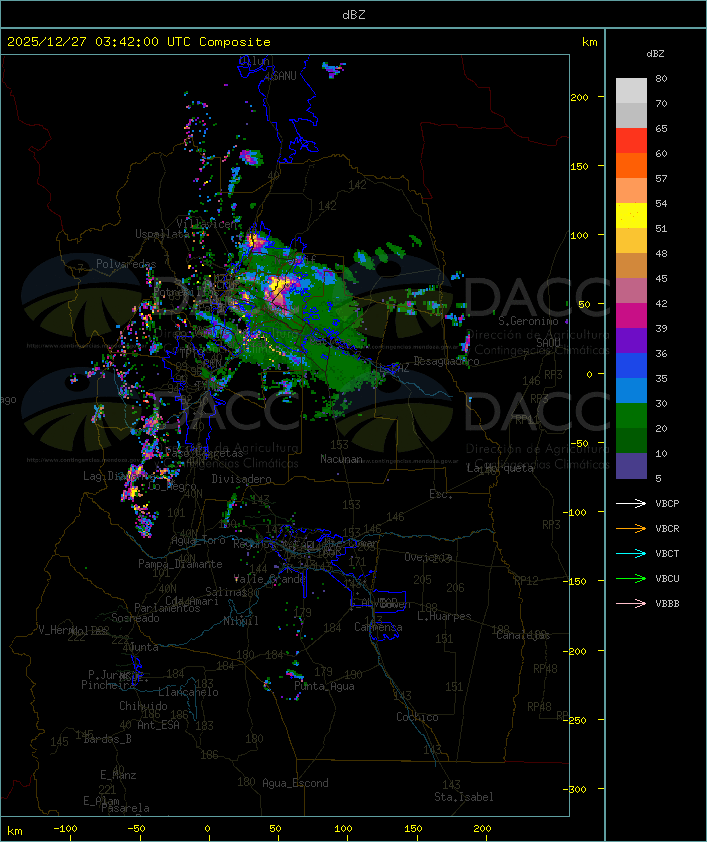This screenshot has height=842, width=707.
Task: Click the Cochico place label
Action: click(417, 717)
